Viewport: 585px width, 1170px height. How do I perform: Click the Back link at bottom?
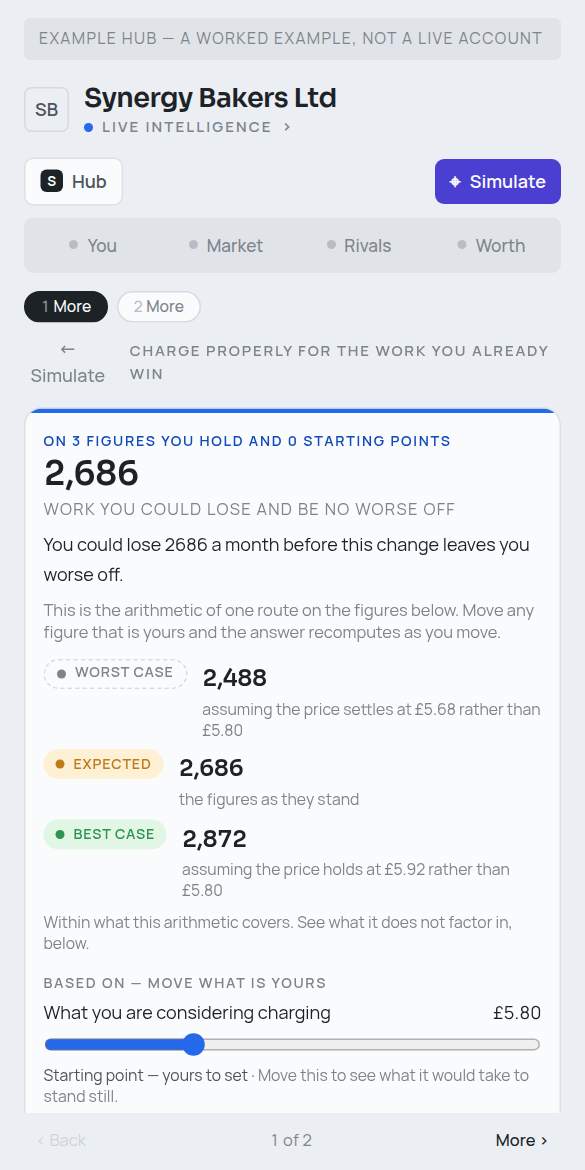(61, 1140)
